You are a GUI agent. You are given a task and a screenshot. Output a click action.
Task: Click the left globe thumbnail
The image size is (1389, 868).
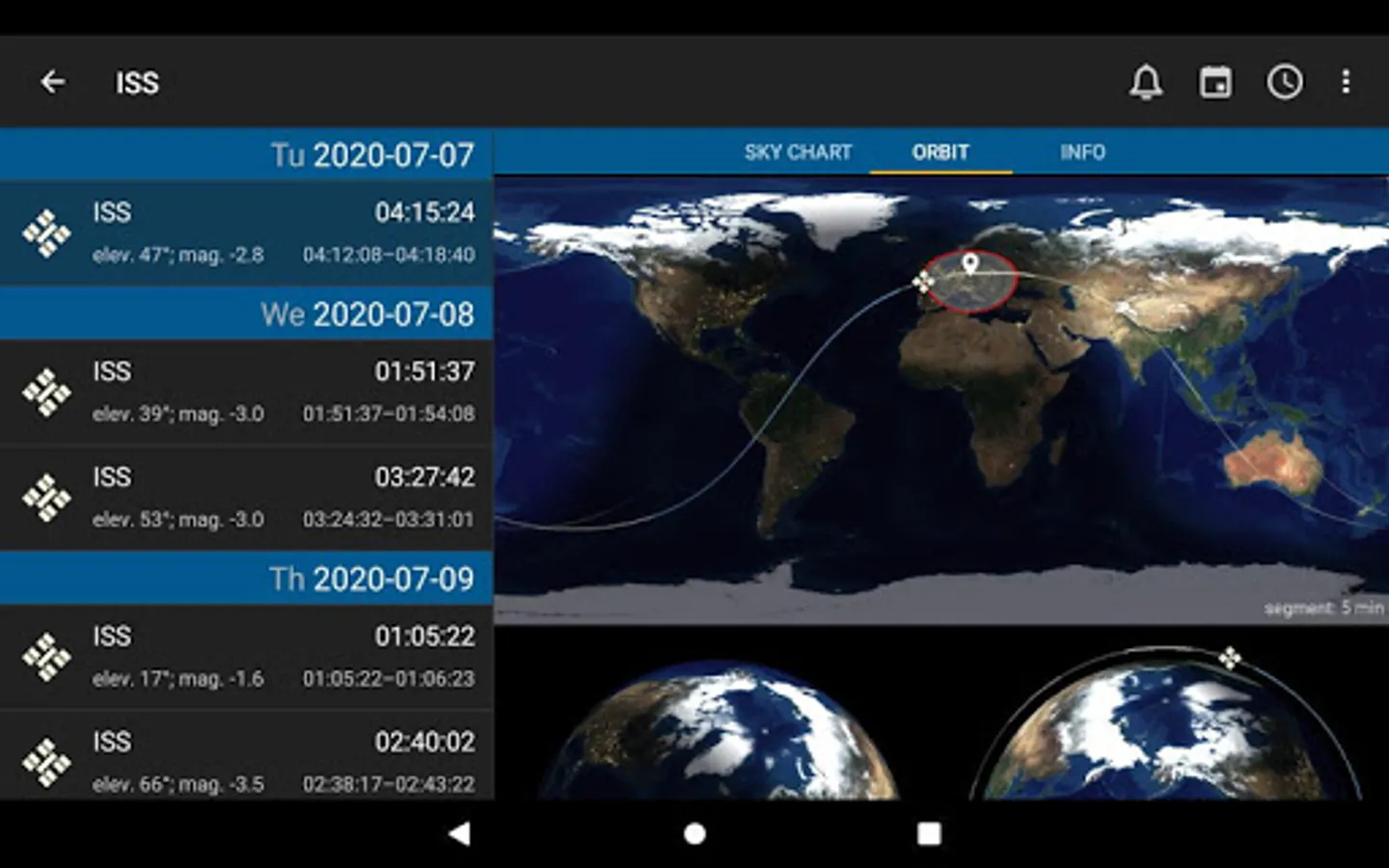(x=719, y=730)
